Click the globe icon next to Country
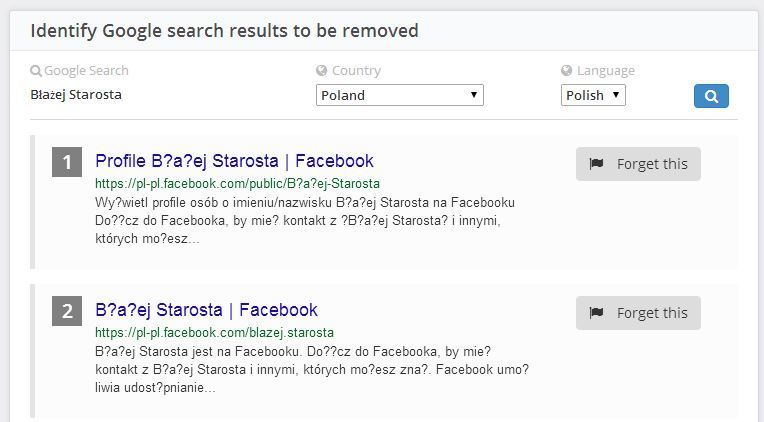This screenshot has height=422, width=764. tap(322, 71)
